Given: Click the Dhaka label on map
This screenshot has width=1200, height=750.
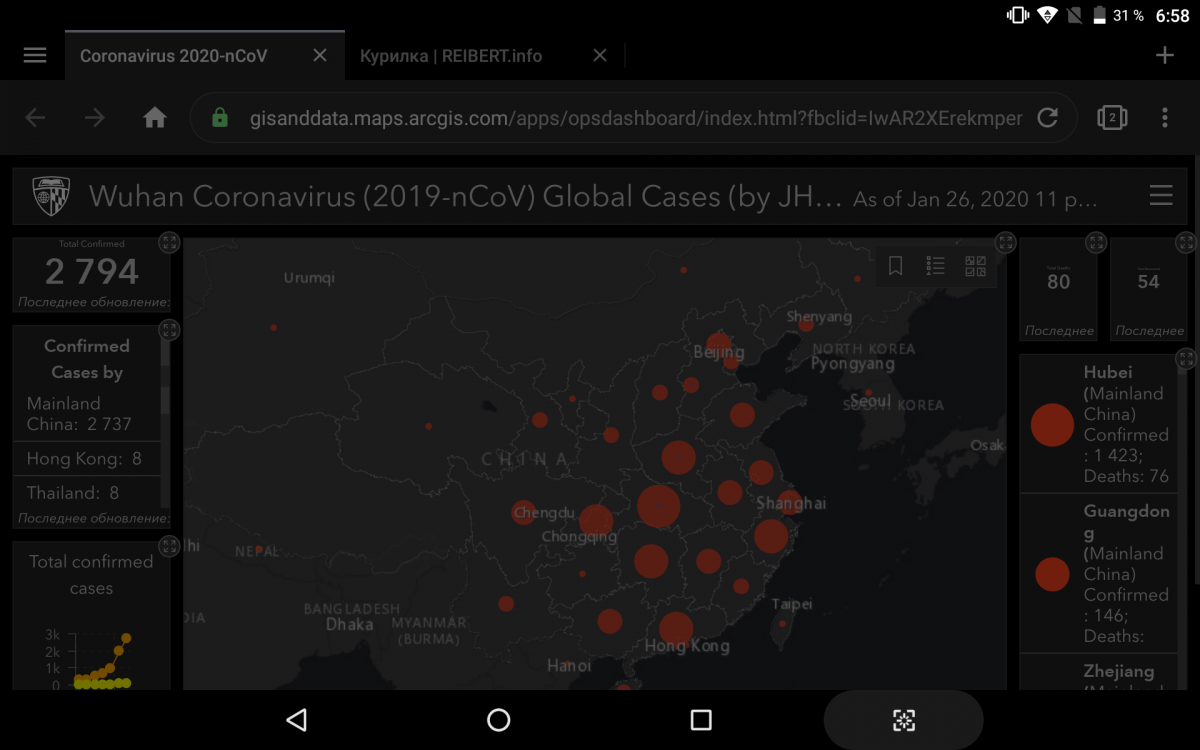Looking at the screenshot, I should [x=350, y=624].
